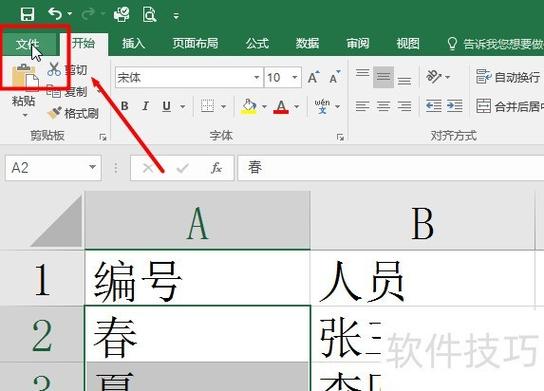Click the Decrease Indent icon
The width and height of the screenshot is (544, 391).
point(434,106)
